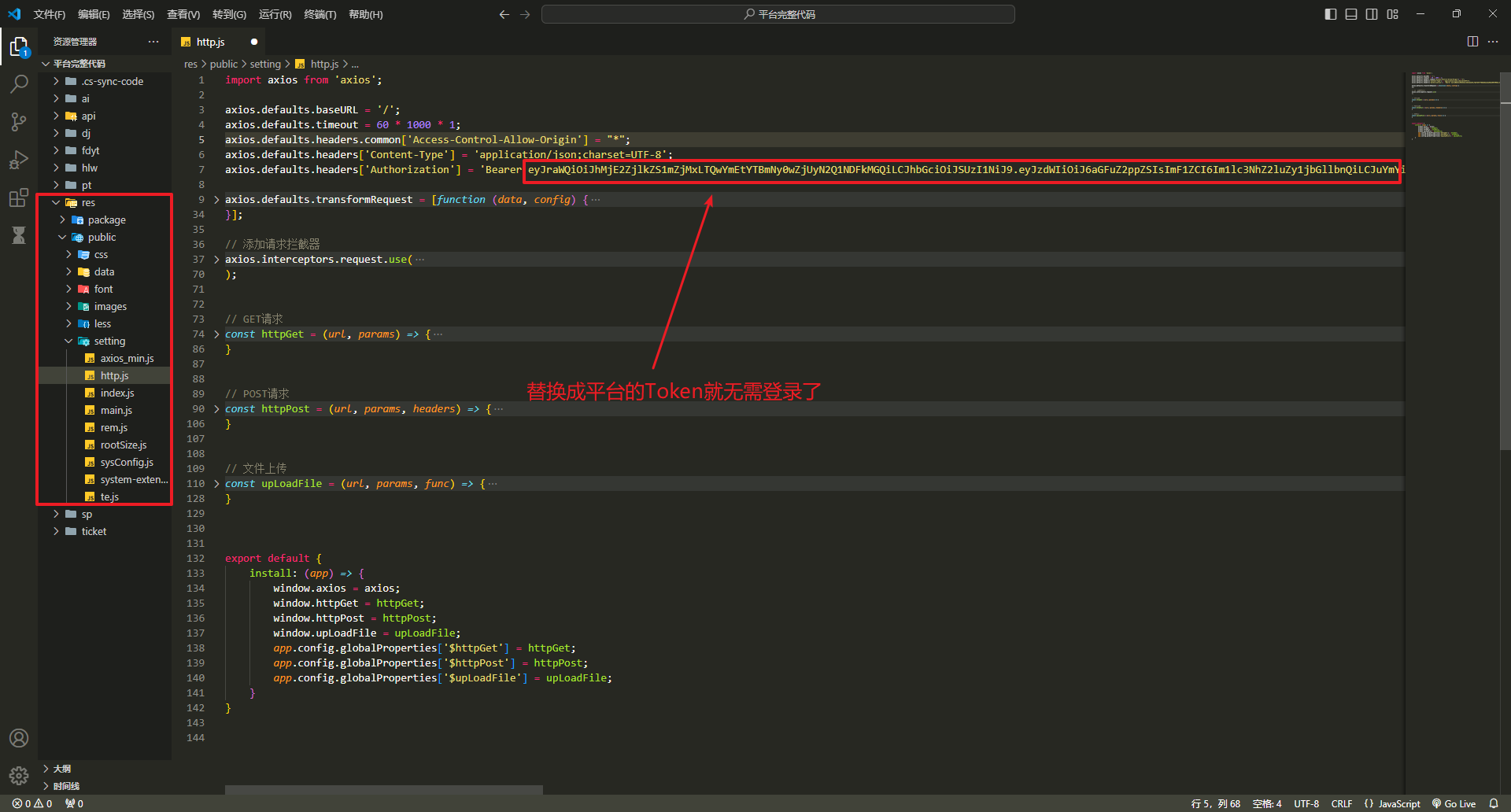This screenshot has height=812, width=1511.
Task: Toggle the secondary side bar layout icon
Action: [1372, 14]
